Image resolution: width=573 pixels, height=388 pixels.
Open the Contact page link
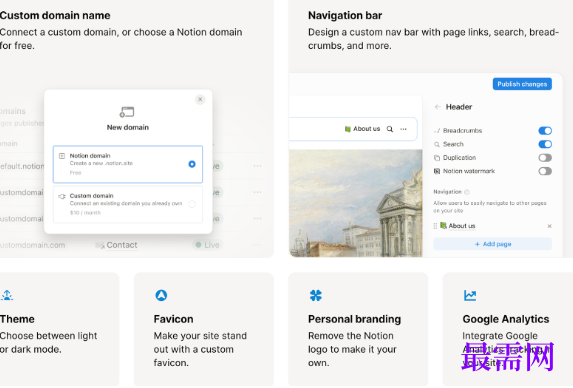122,245
